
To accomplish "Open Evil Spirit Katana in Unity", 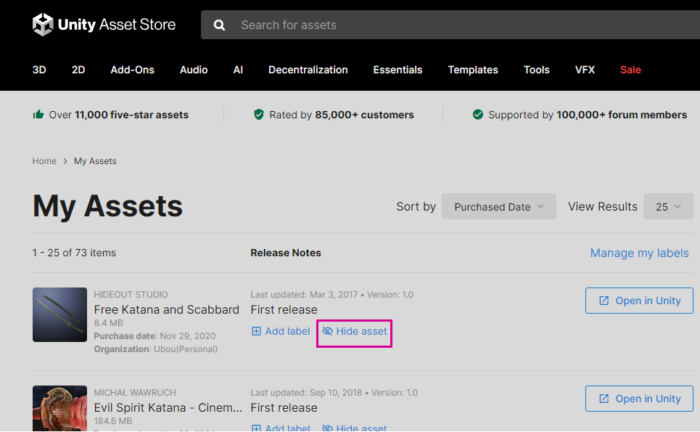I will point(638,399).
